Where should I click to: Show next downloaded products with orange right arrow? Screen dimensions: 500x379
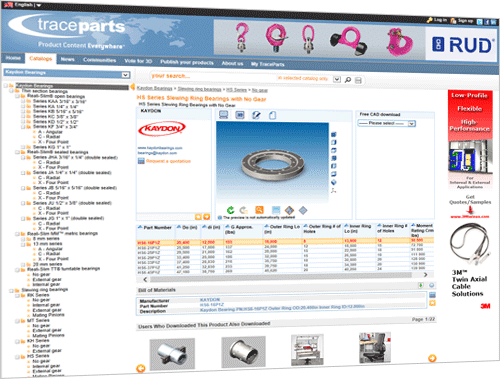coord(432,358)
